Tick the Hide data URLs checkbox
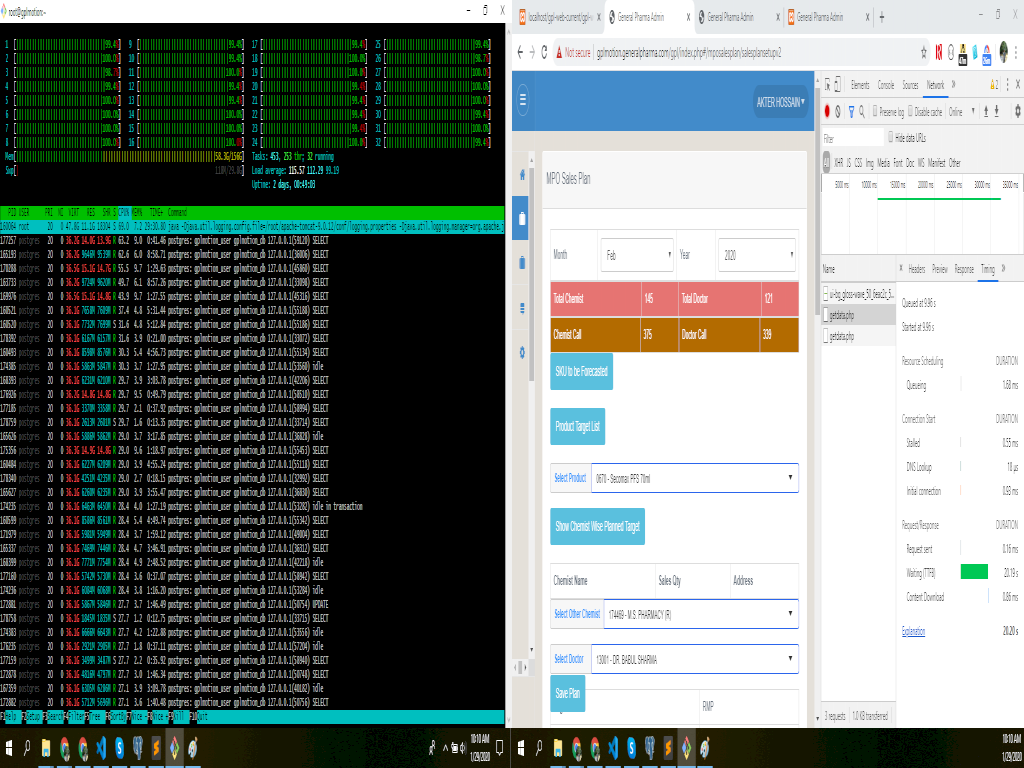 890,137
